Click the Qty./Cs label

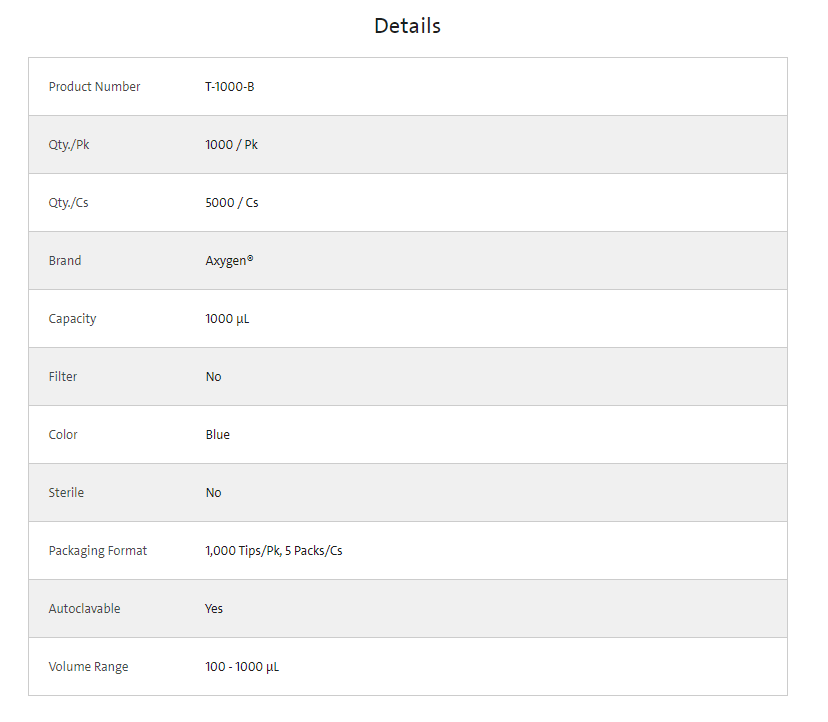click(x=69, y=203)
